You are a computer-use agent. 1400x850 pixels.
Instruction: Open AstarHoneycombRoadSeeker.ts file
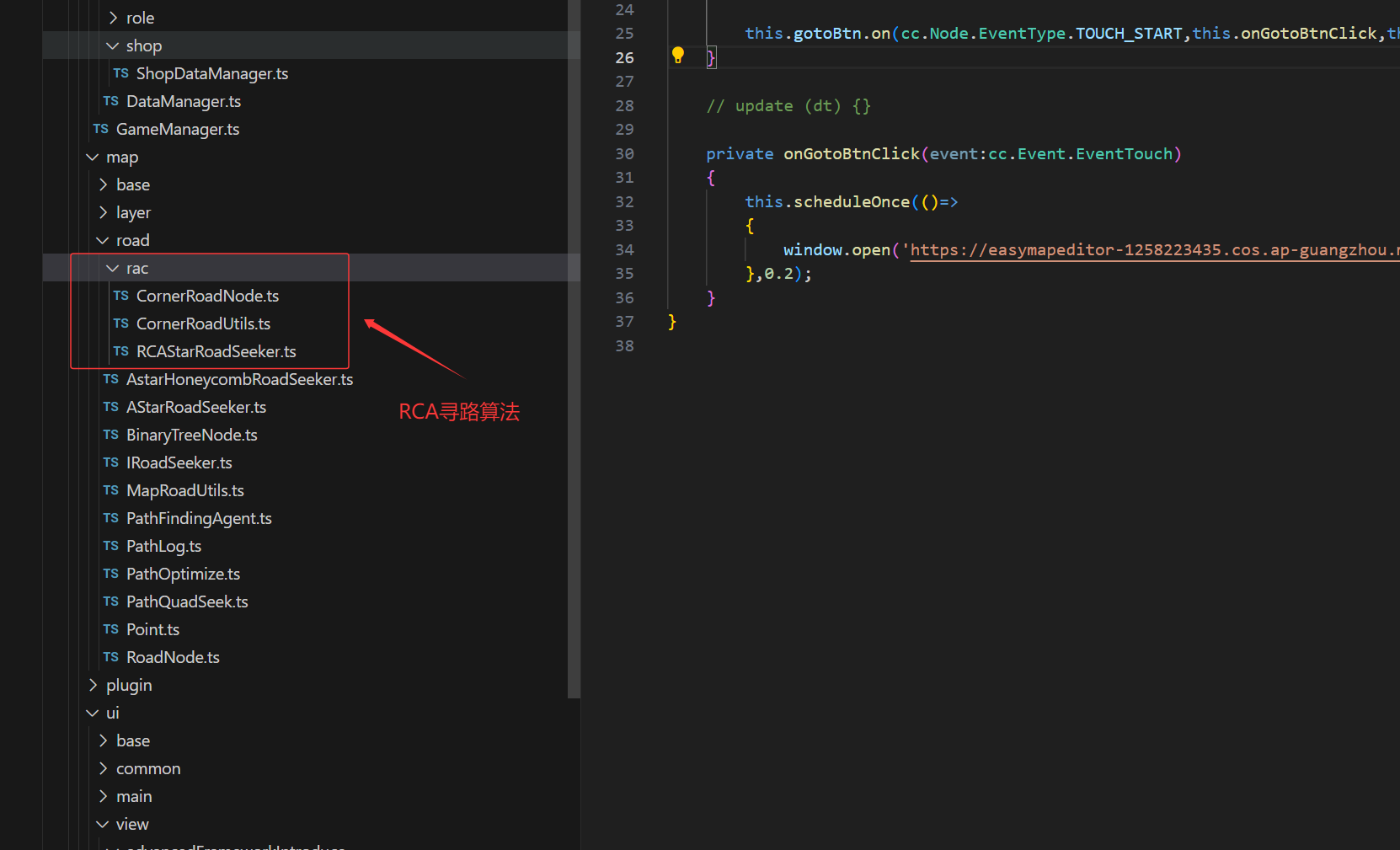(240, 379)
